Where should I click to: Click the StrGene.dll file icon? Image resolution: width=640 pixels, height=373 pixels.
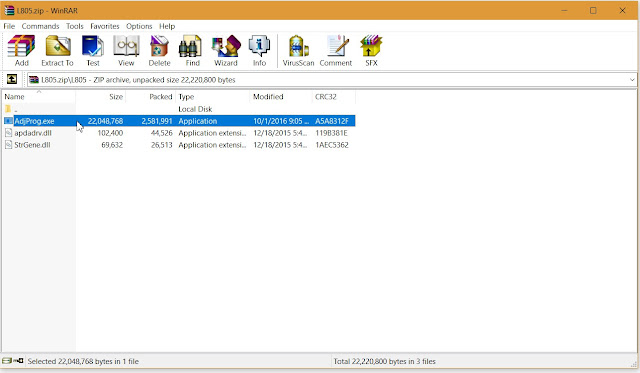(8, 144)
